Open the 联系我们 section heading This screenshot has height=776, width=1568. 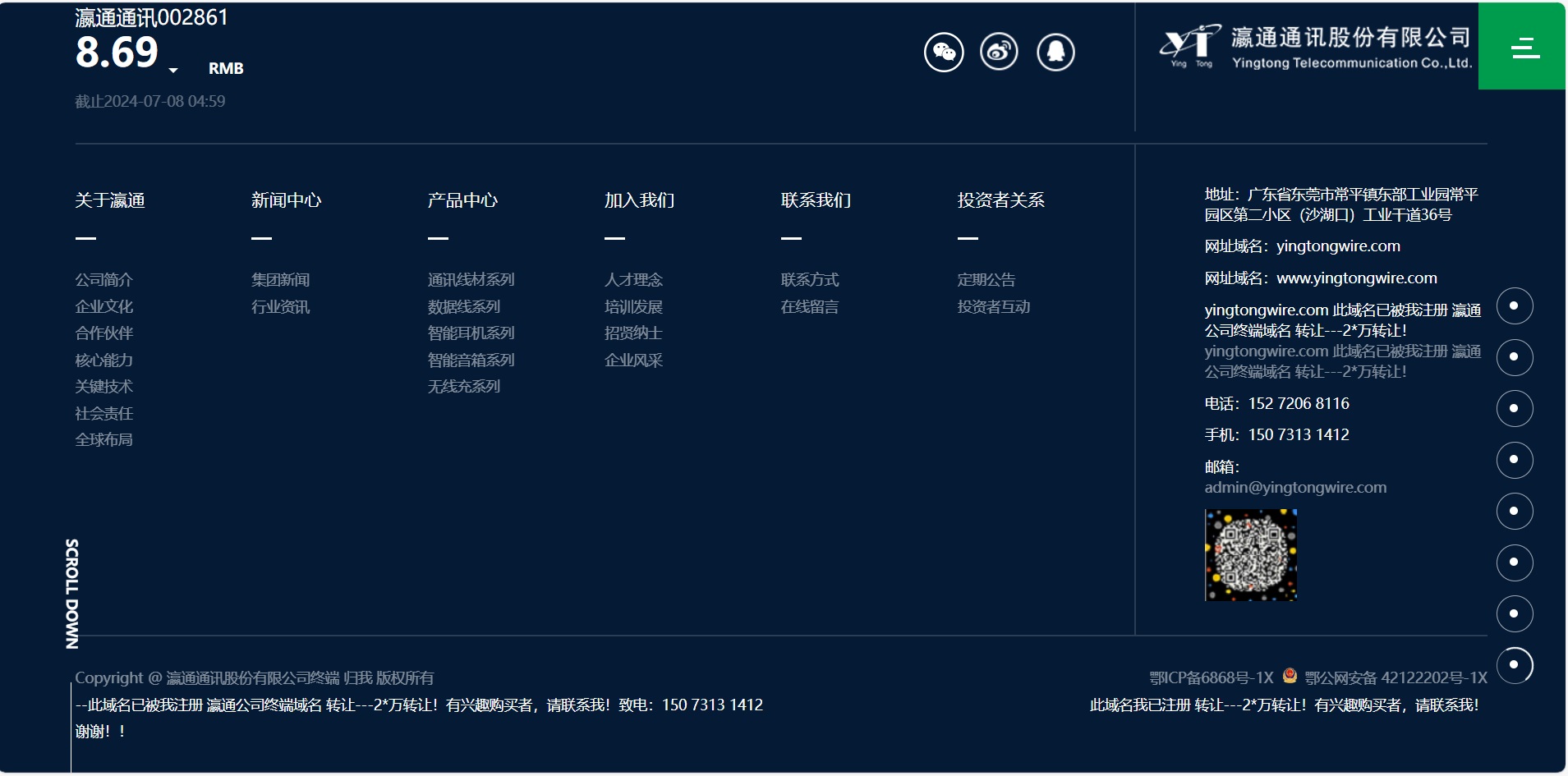tap(816, 200)
